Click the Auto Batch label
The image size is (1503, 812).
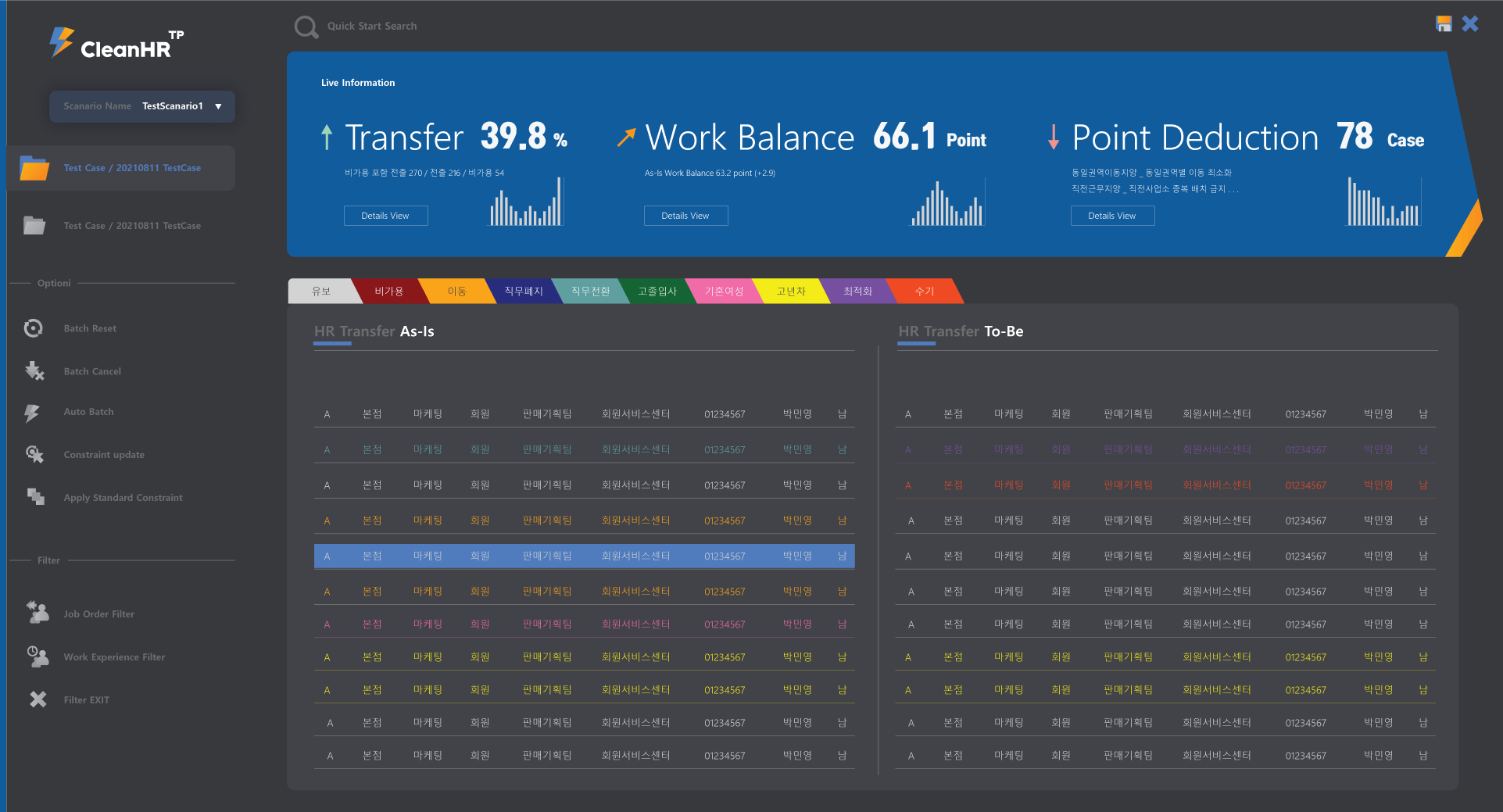click(88, 412)
